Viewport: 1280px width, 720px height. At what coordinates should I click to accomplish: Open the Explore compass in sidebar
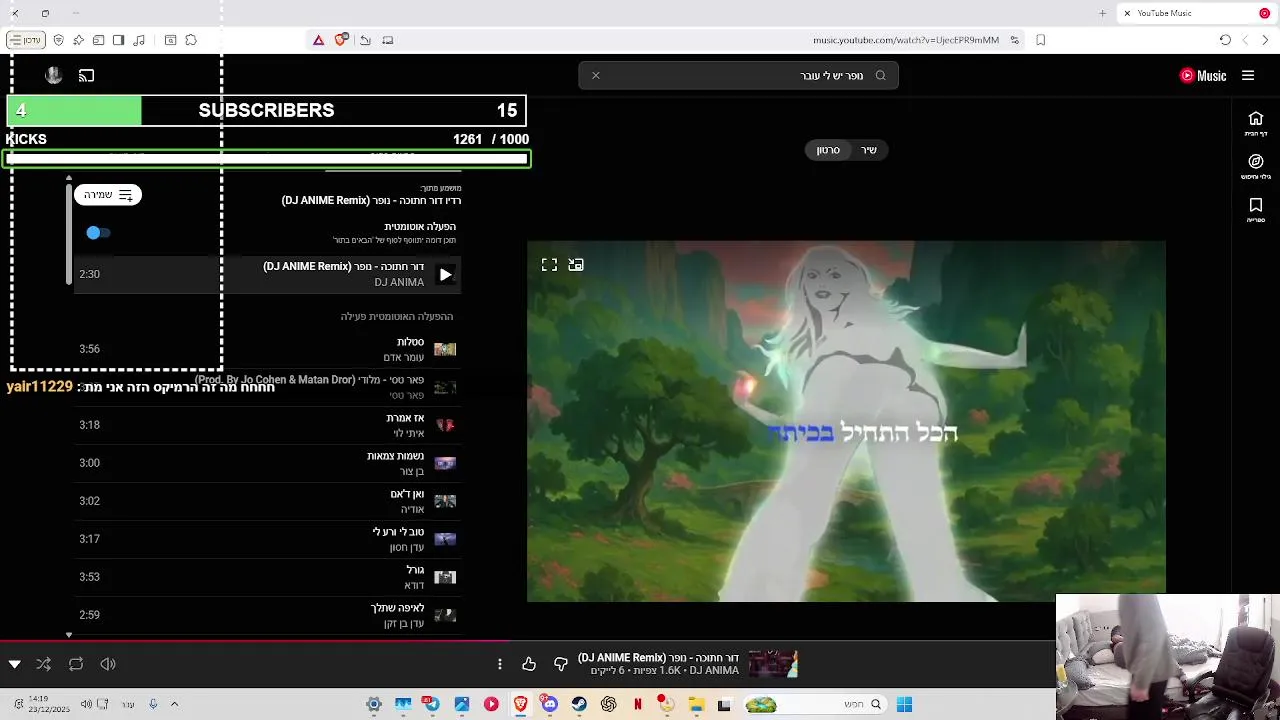[1256, 167]
